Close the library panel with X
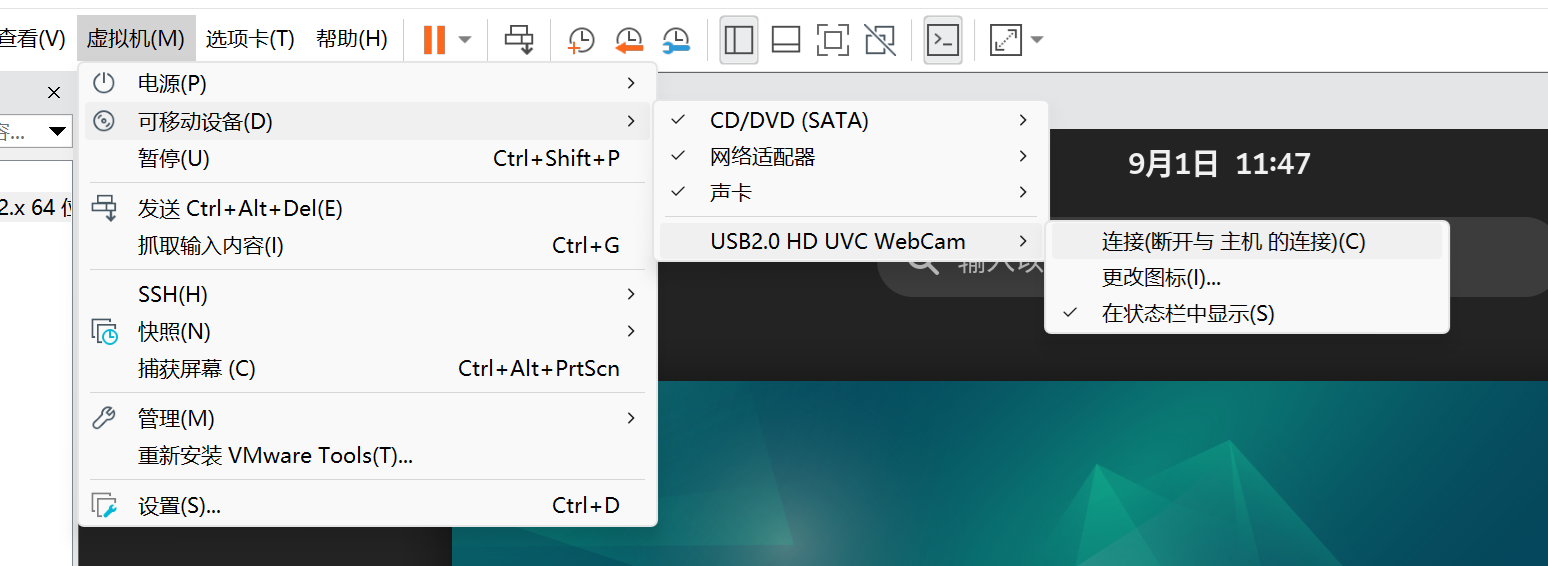 point(54,93)
